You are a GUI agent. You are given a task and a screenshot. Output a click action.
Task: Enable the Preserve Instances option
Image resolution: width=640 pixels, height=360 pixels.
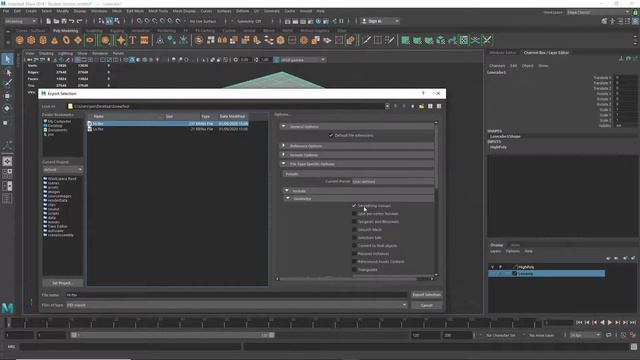click(354, 253)
